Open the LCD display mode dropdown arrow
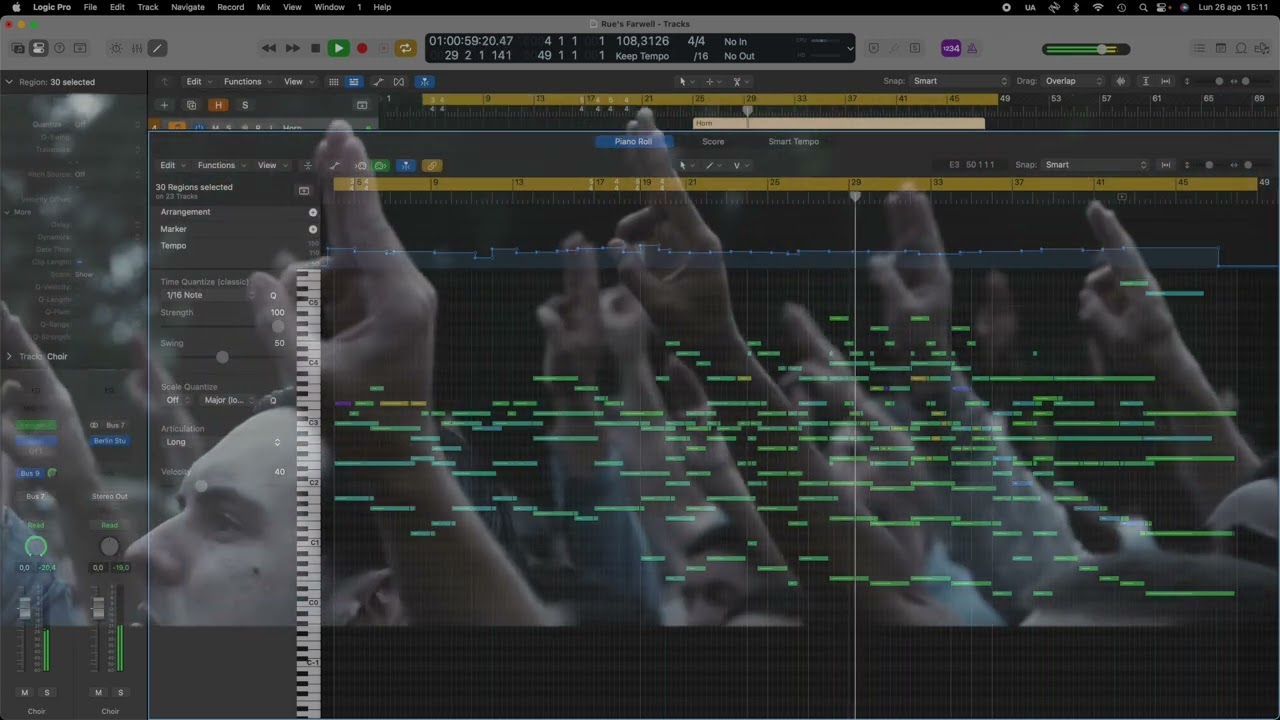The height and width of the screenshot is (720, 1280). (850, 48)
